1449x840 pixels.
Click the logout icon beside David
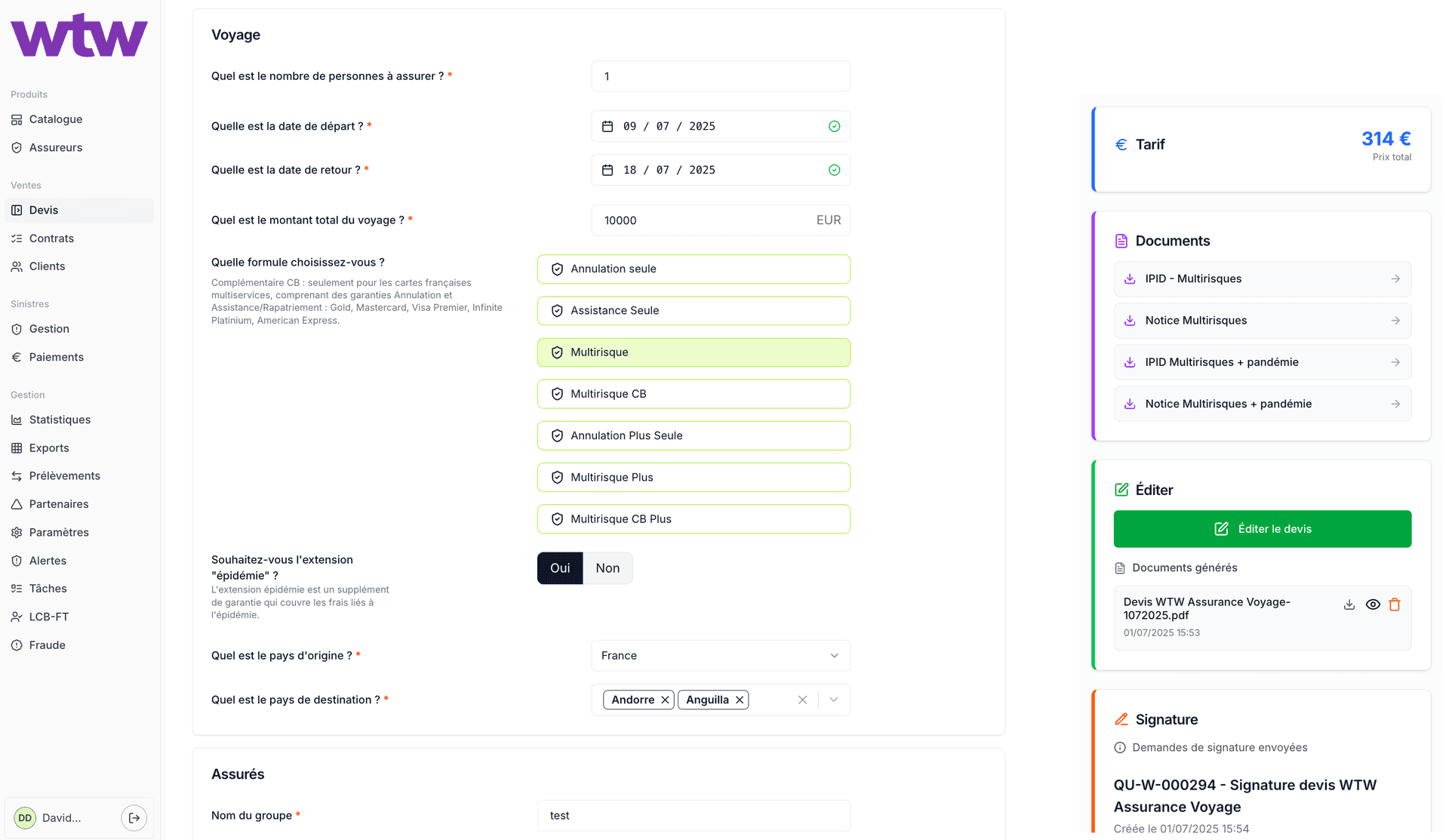[134, 817]
